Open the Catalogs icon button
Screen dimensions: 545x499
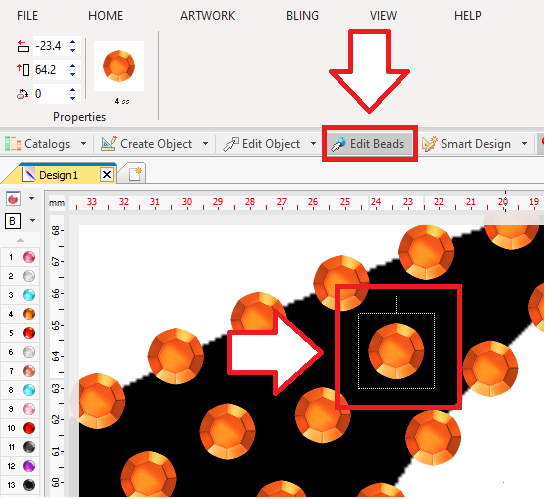click(13, 144)
